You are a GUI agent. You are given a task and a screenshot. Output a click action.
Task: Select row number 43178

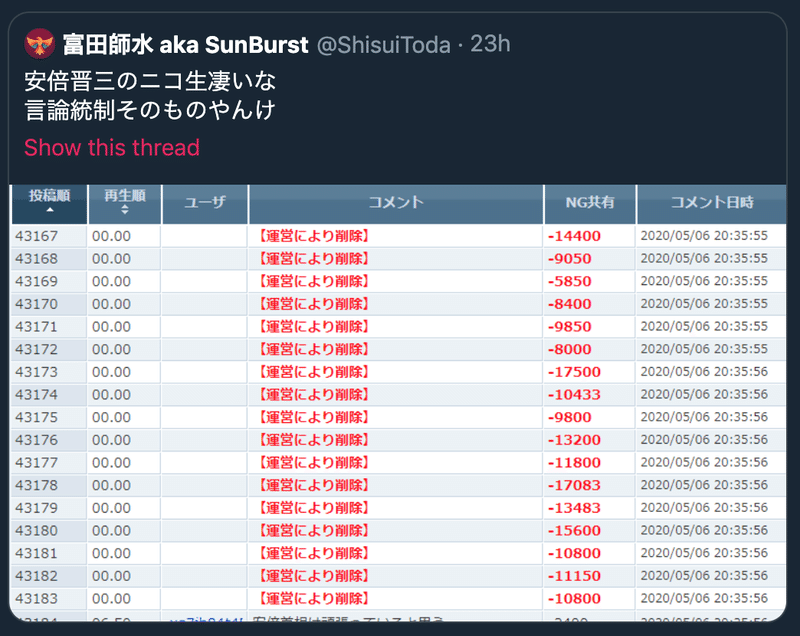tap(36, 485)
